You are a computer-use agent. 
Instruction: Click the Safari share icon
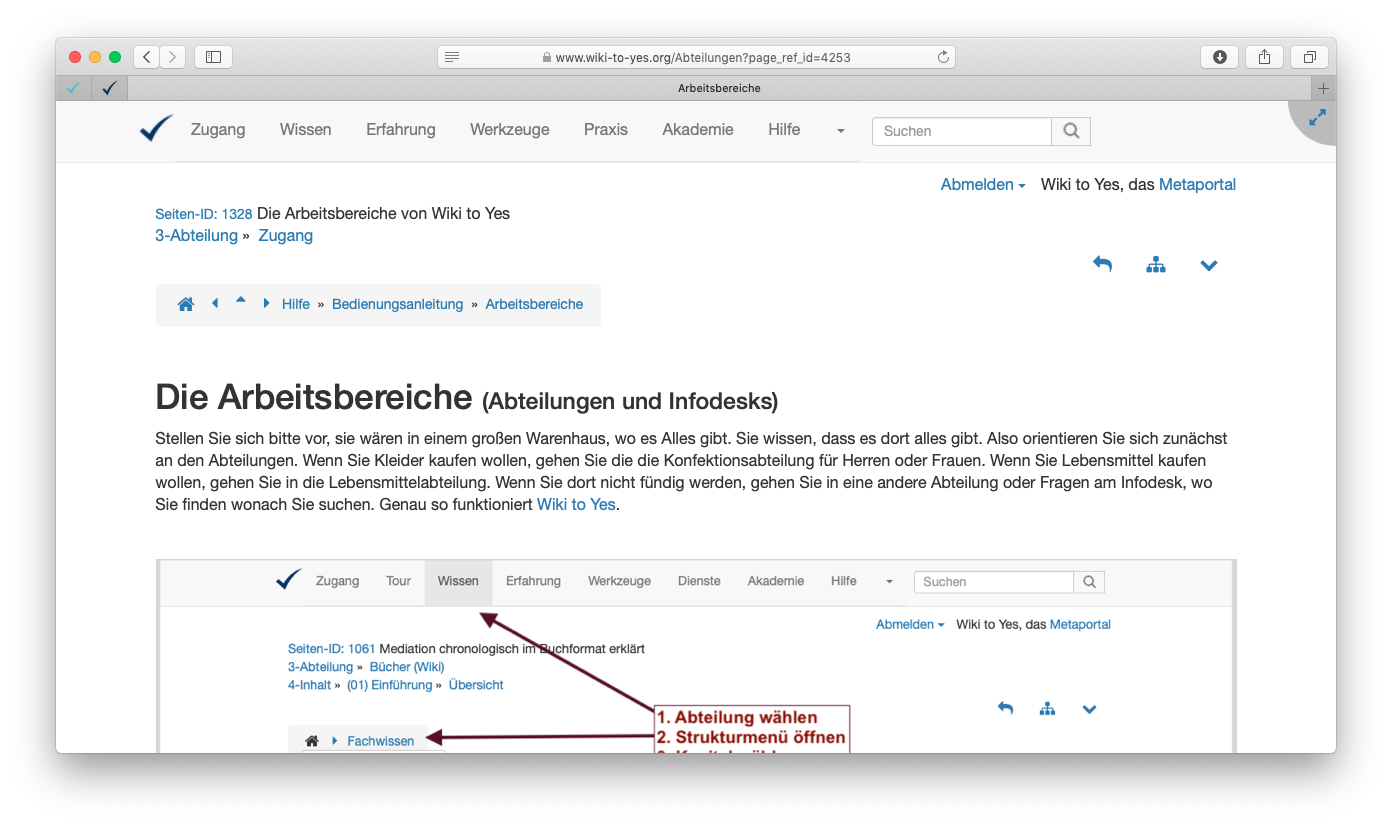[x=1264, y=57]
